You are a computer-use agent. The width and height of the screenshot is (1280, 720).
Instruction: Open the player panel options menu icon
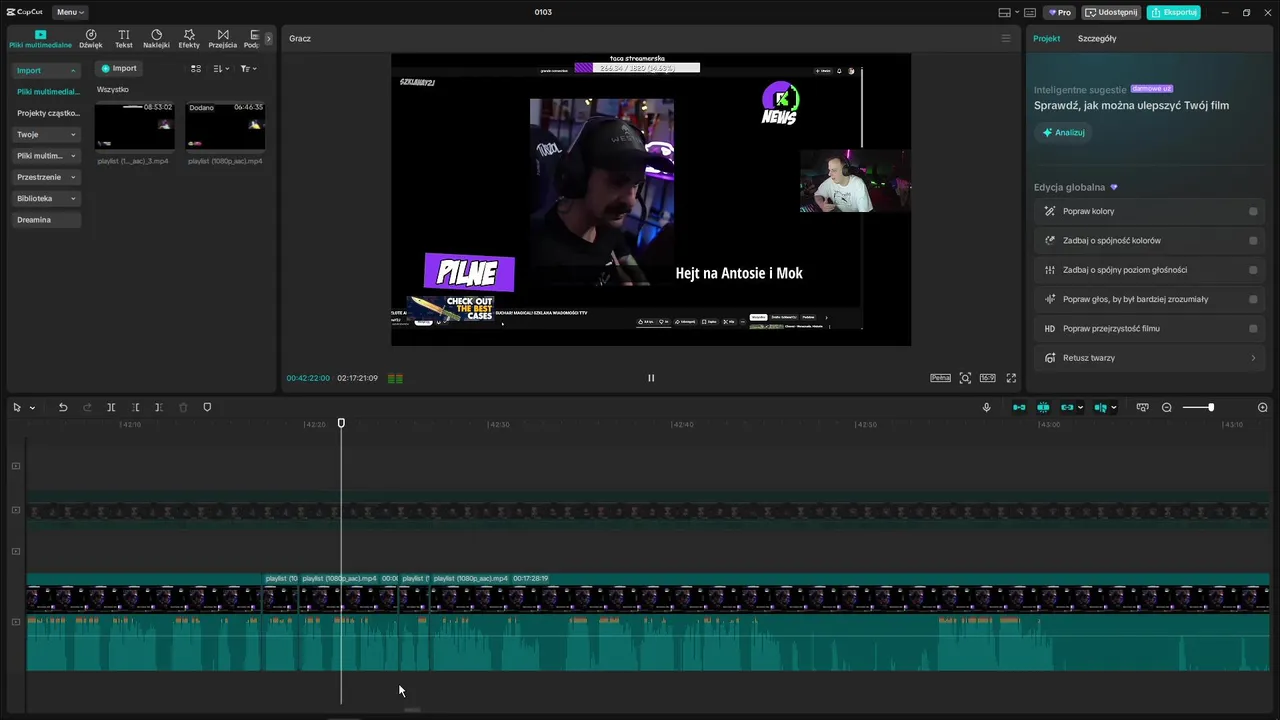(1006, 38)
